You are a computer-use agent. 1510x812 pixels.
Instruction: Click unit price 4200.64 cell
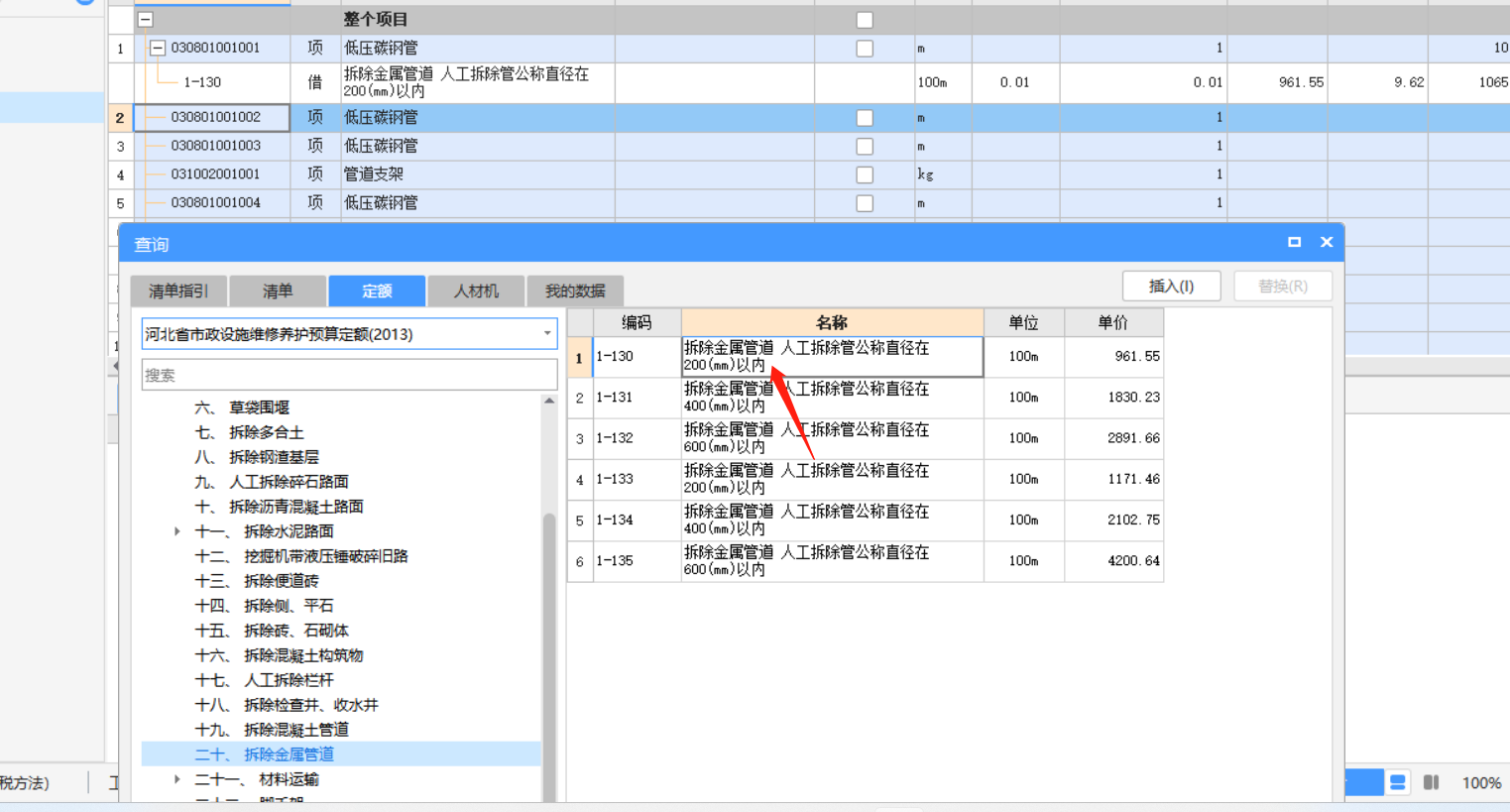click(1113, 561)
